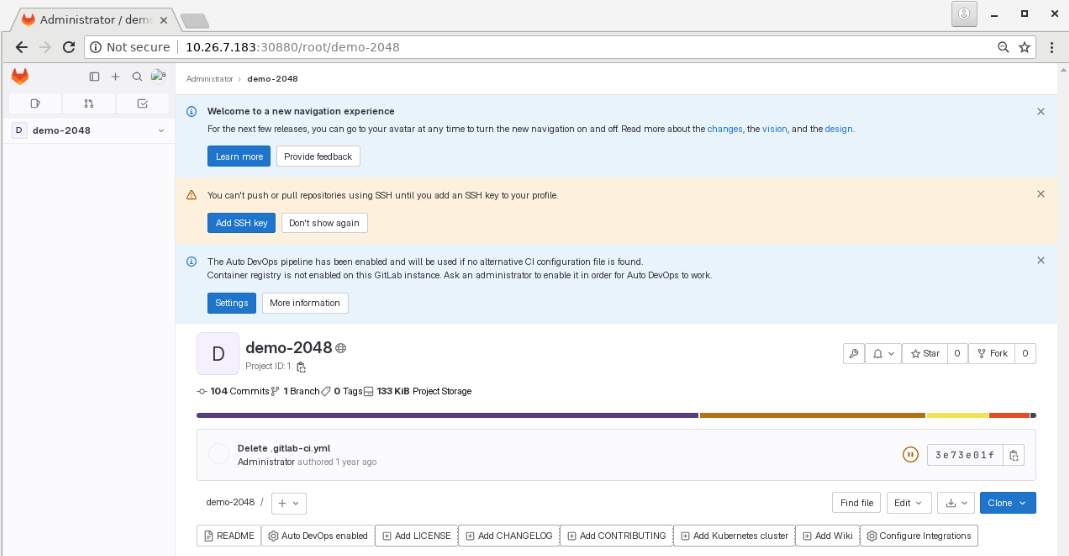Close the navigation experience banner
The image size is (1069, 556).
[1040, 112]
